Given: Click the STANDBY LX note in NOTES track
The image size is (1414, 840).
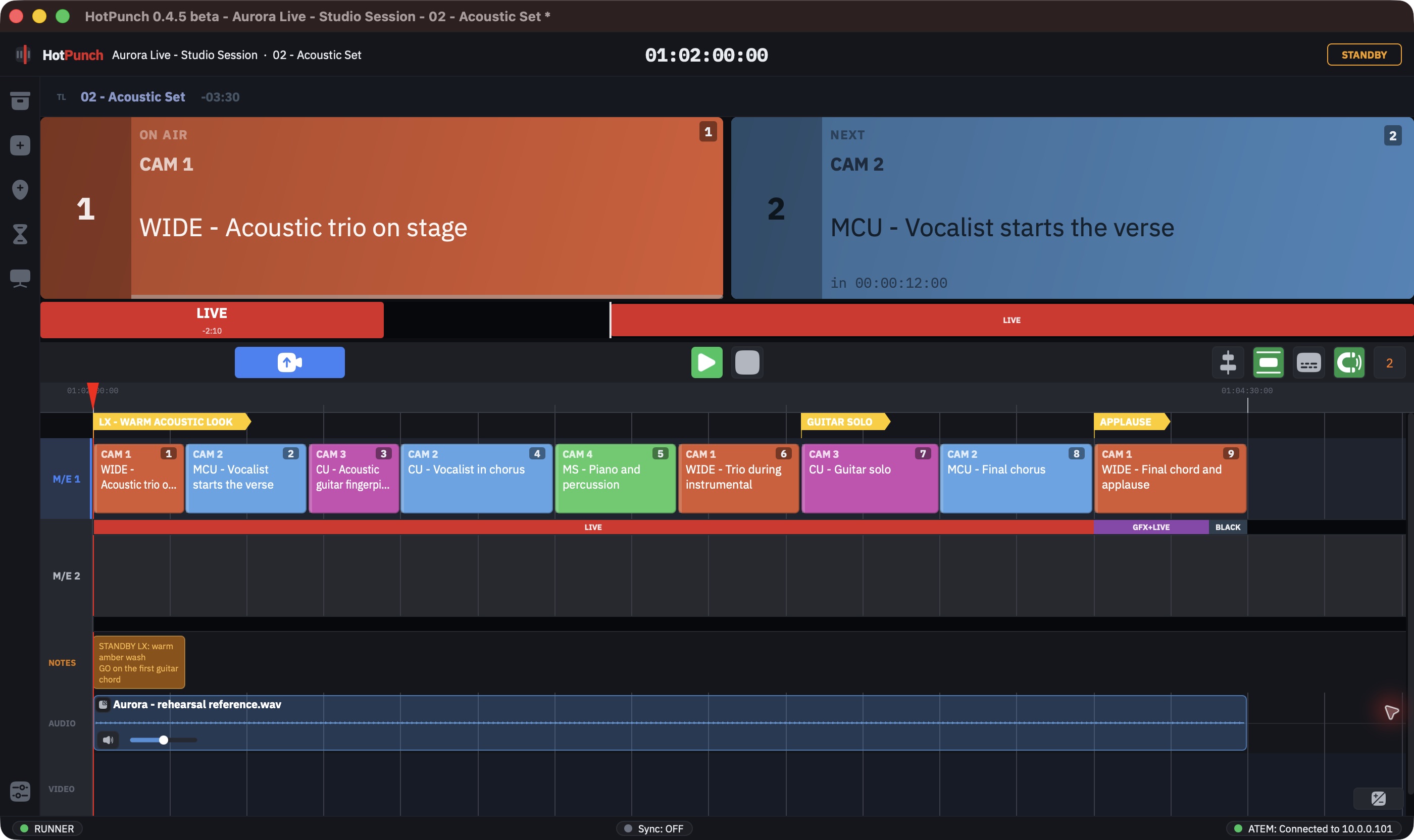Looking at the screenshot, I should [139, 662].
